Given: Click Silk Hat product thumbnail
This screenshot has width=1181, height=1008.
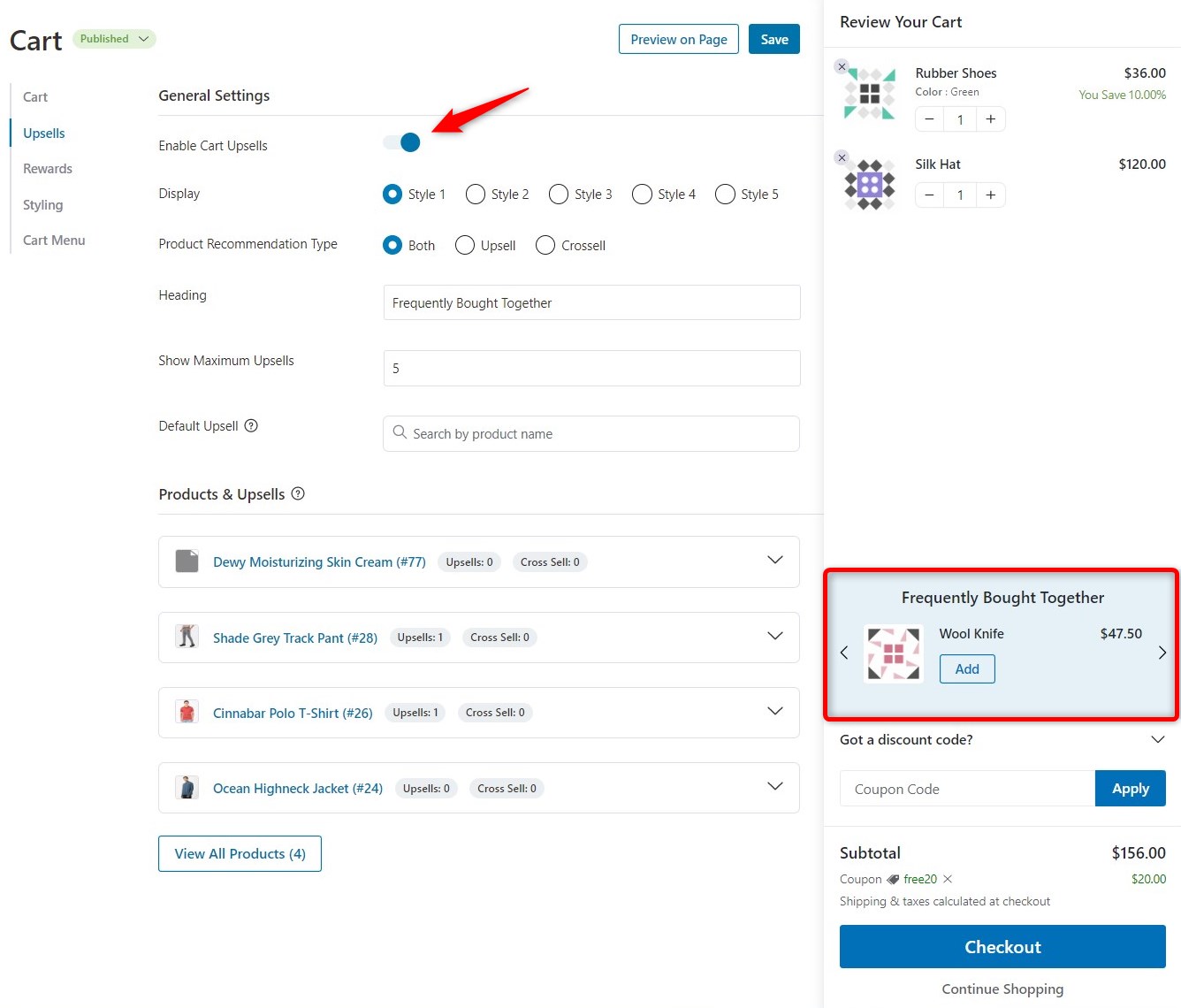Looking at the screenshot, I should click(870, 185).
